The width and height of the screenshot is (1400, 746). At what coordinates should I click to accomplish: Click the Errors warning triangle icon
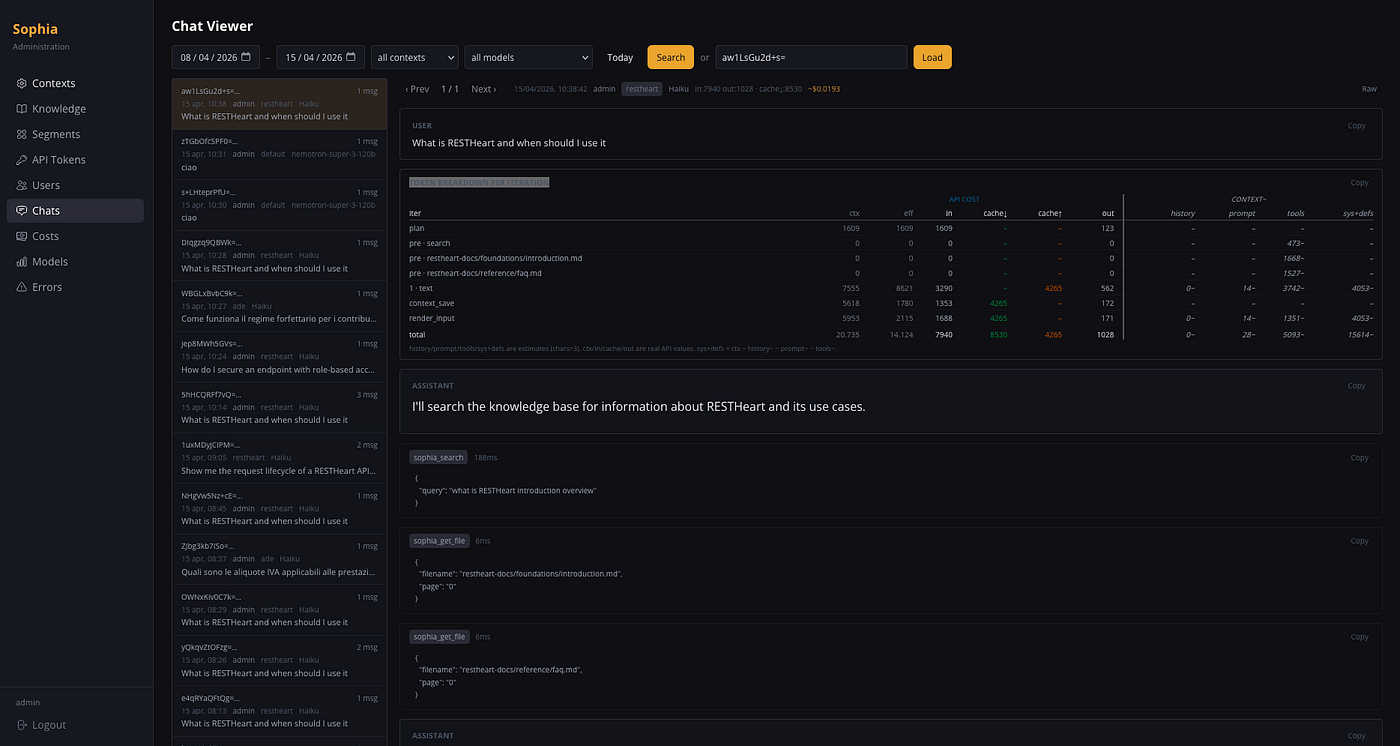click(22, 288)
